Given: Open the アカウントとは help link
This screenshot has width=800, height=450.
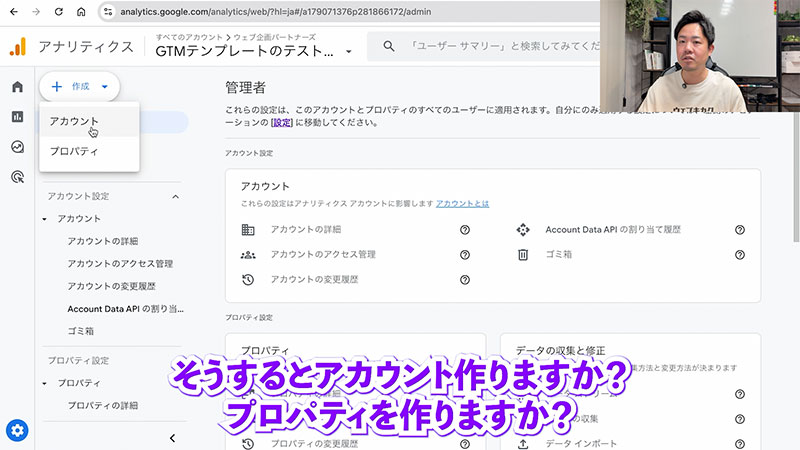Looking at the screenshot, I should pyautogui.click(x=462, y=204).
